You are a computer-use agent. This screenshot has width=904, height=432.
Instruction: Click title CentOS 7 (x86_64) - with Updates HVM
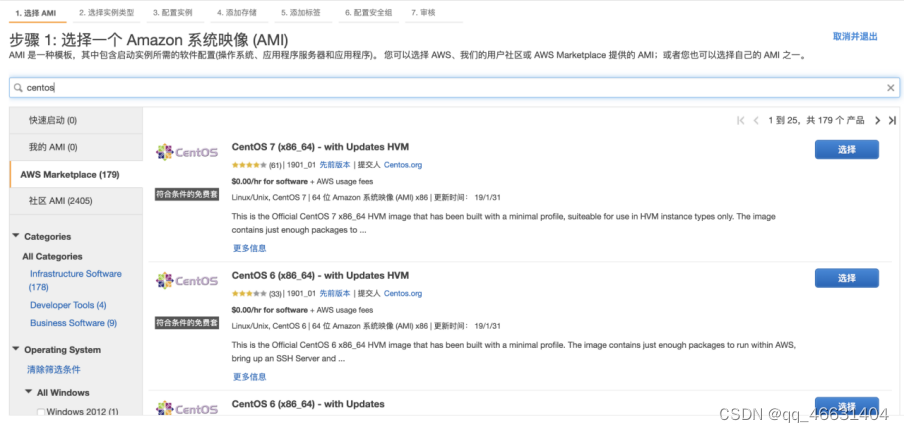pos(320,146)
